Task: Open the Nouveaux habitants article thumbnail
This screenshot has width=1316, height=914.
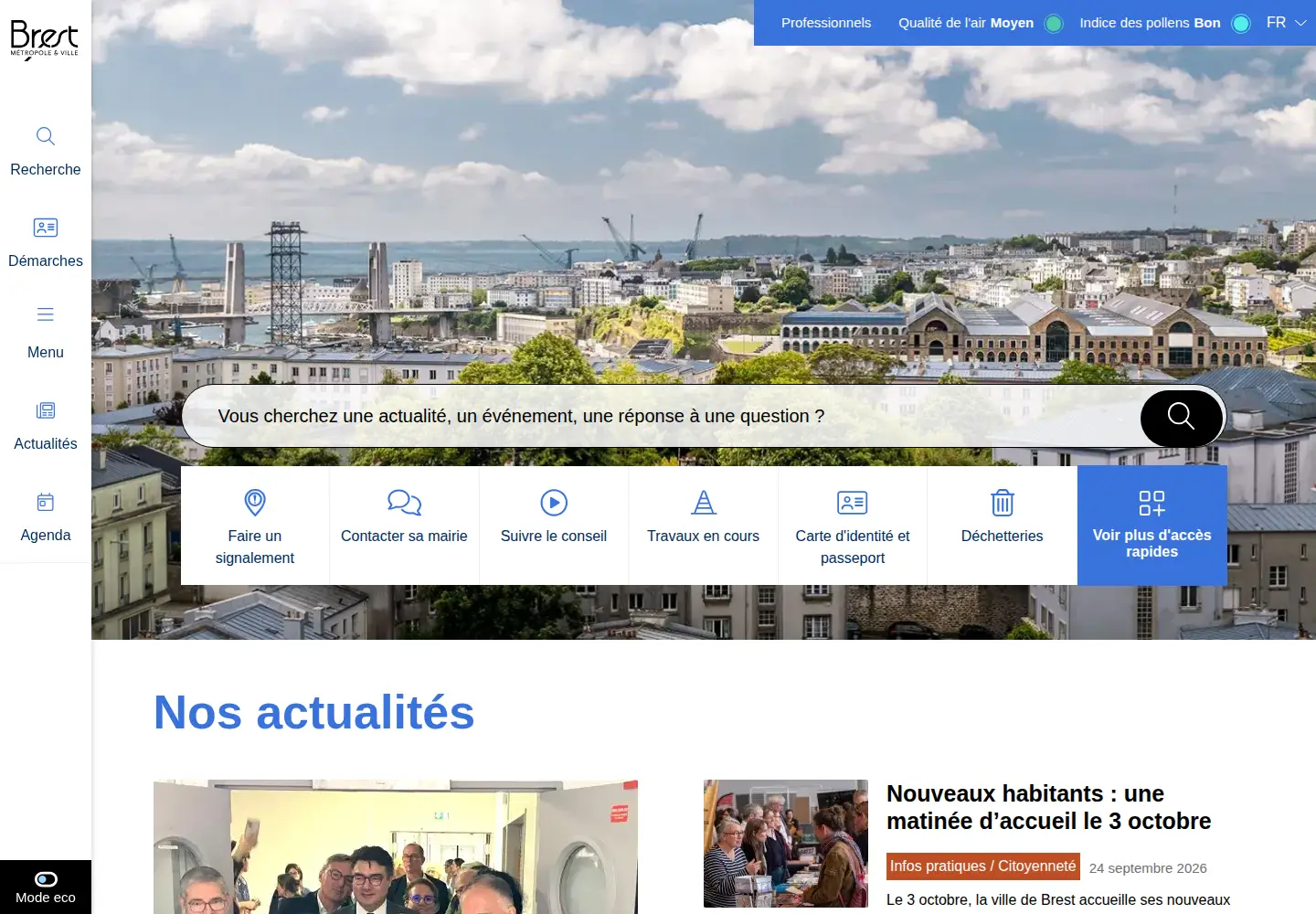Action: [786, 844]
